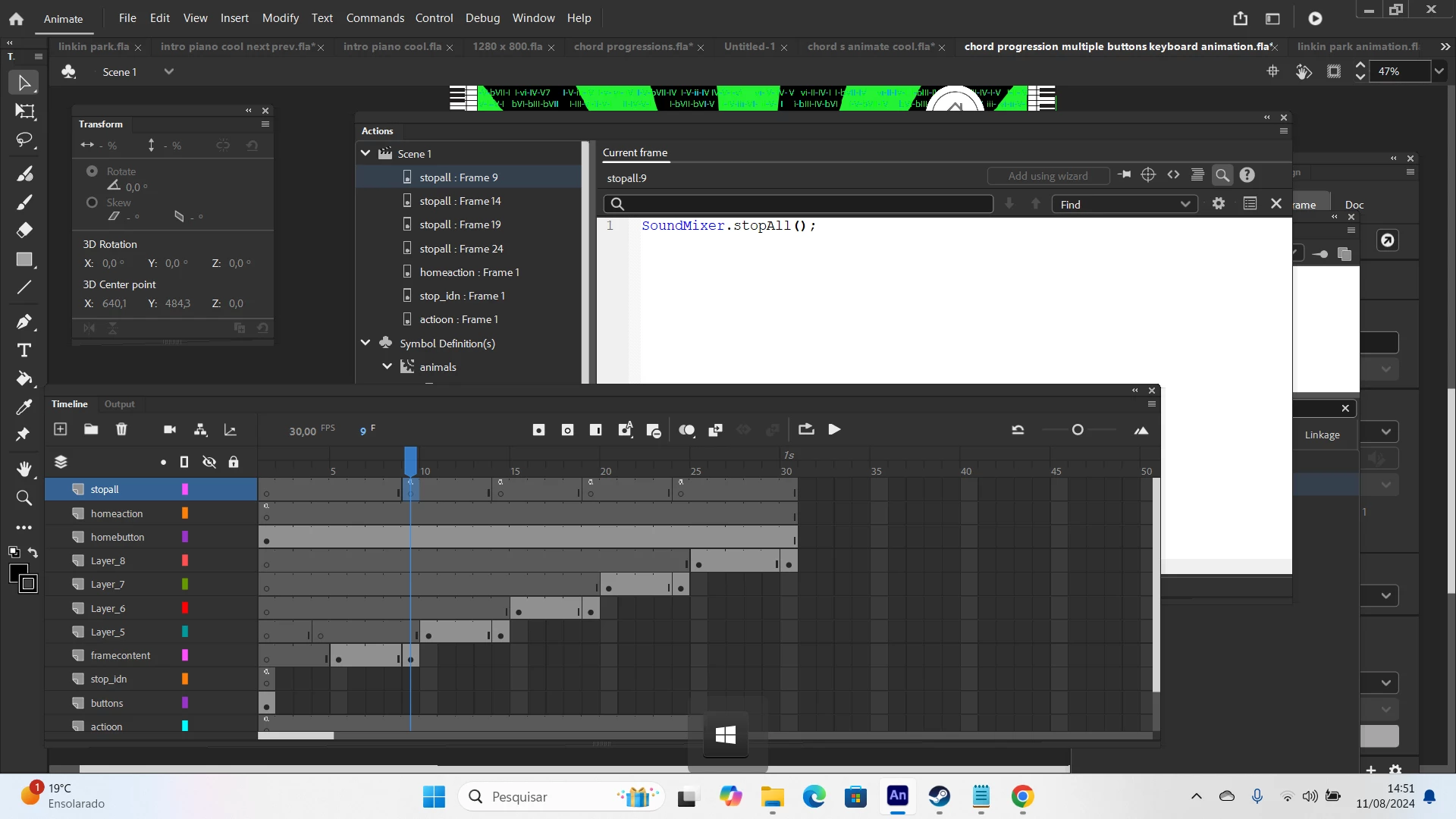The height and width of the screenshot is (819, 1456).
Task: Select the Paint Bucket tool
Action: pyautogui.click(x=24, y=378)
